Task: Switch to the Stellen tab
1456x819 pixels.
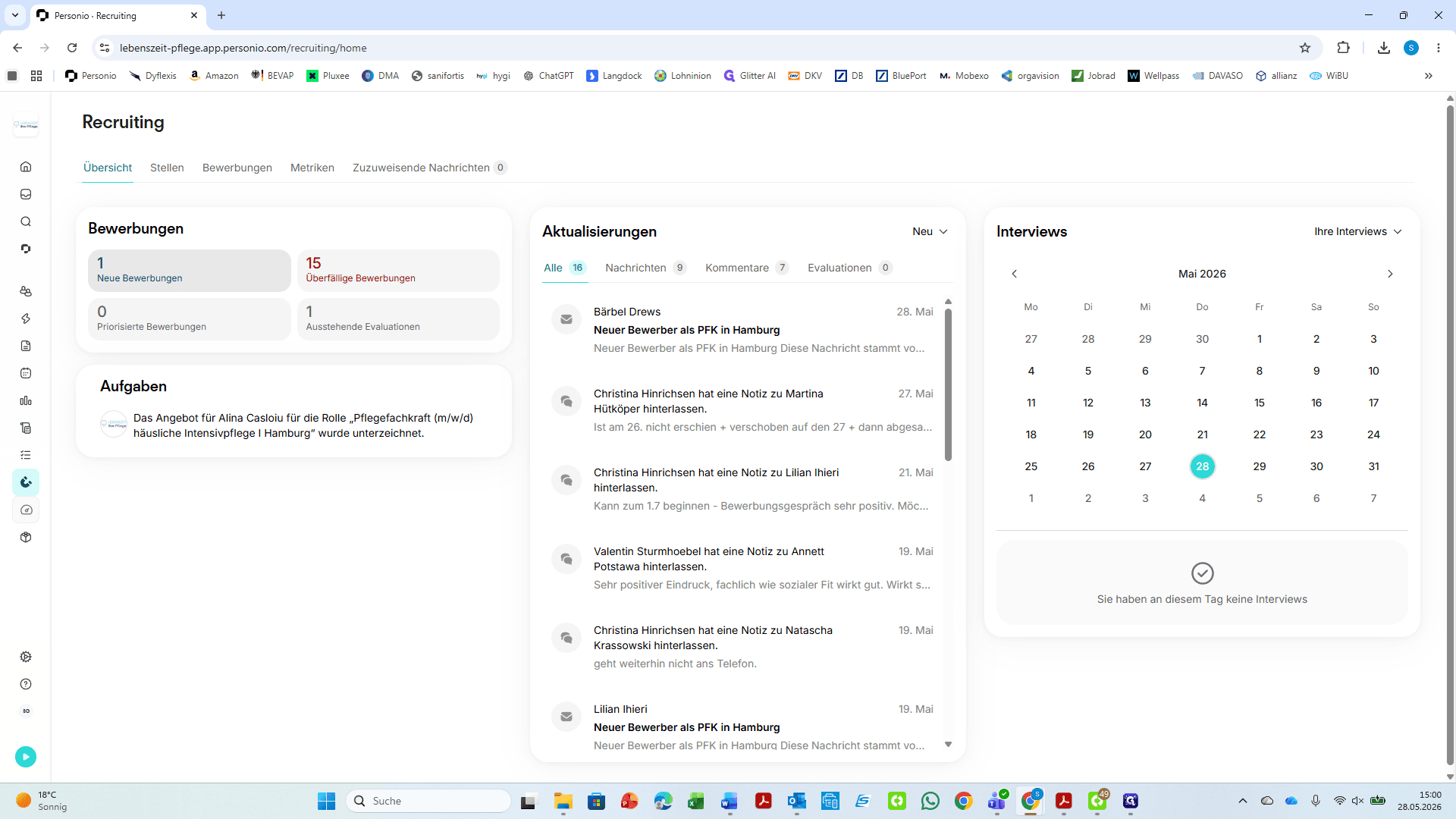Action: click(167, 168)
